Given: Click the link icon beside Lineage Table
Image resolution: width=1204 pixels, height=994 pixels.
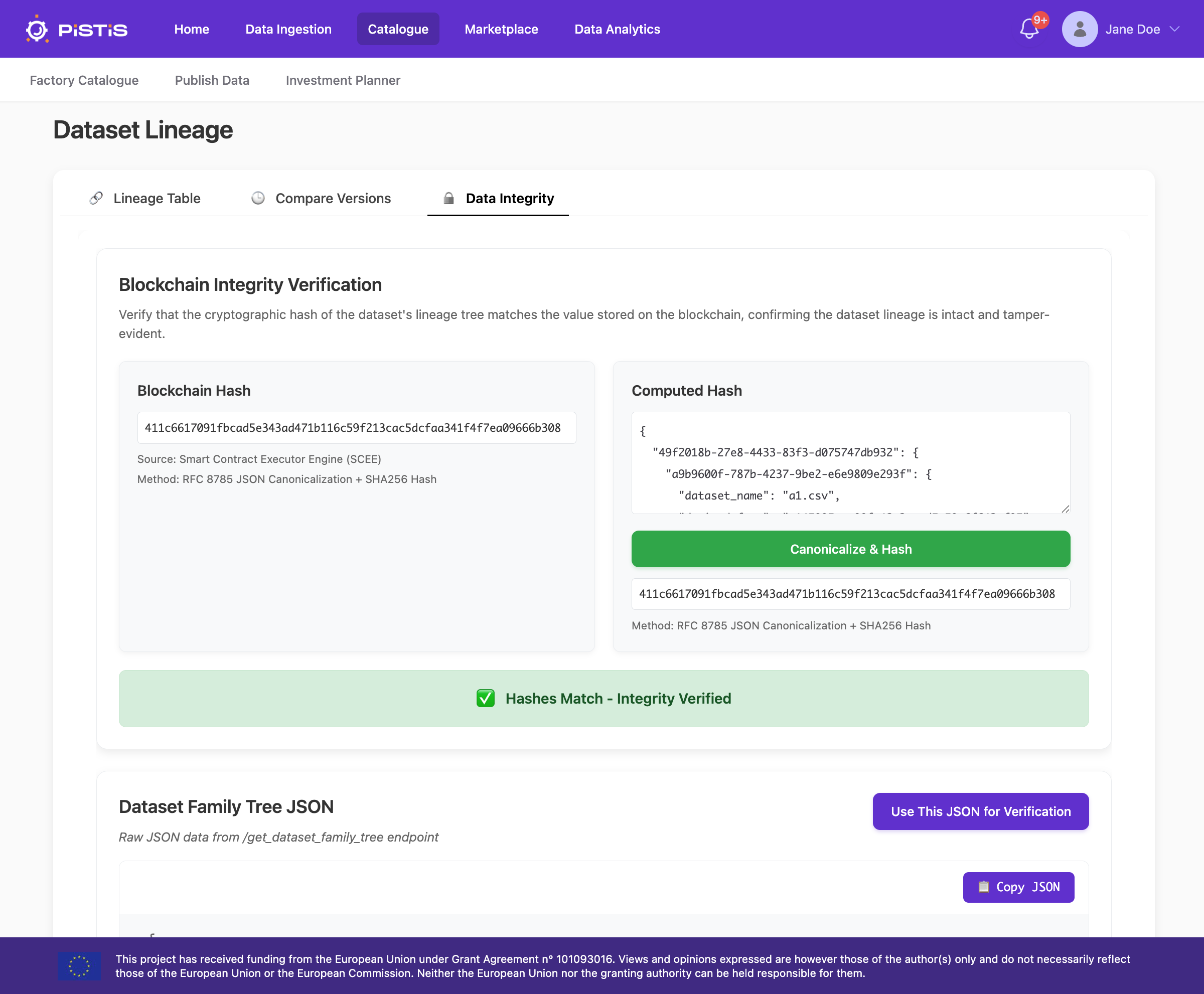Looking at the screenshot, I should (96, 198).
